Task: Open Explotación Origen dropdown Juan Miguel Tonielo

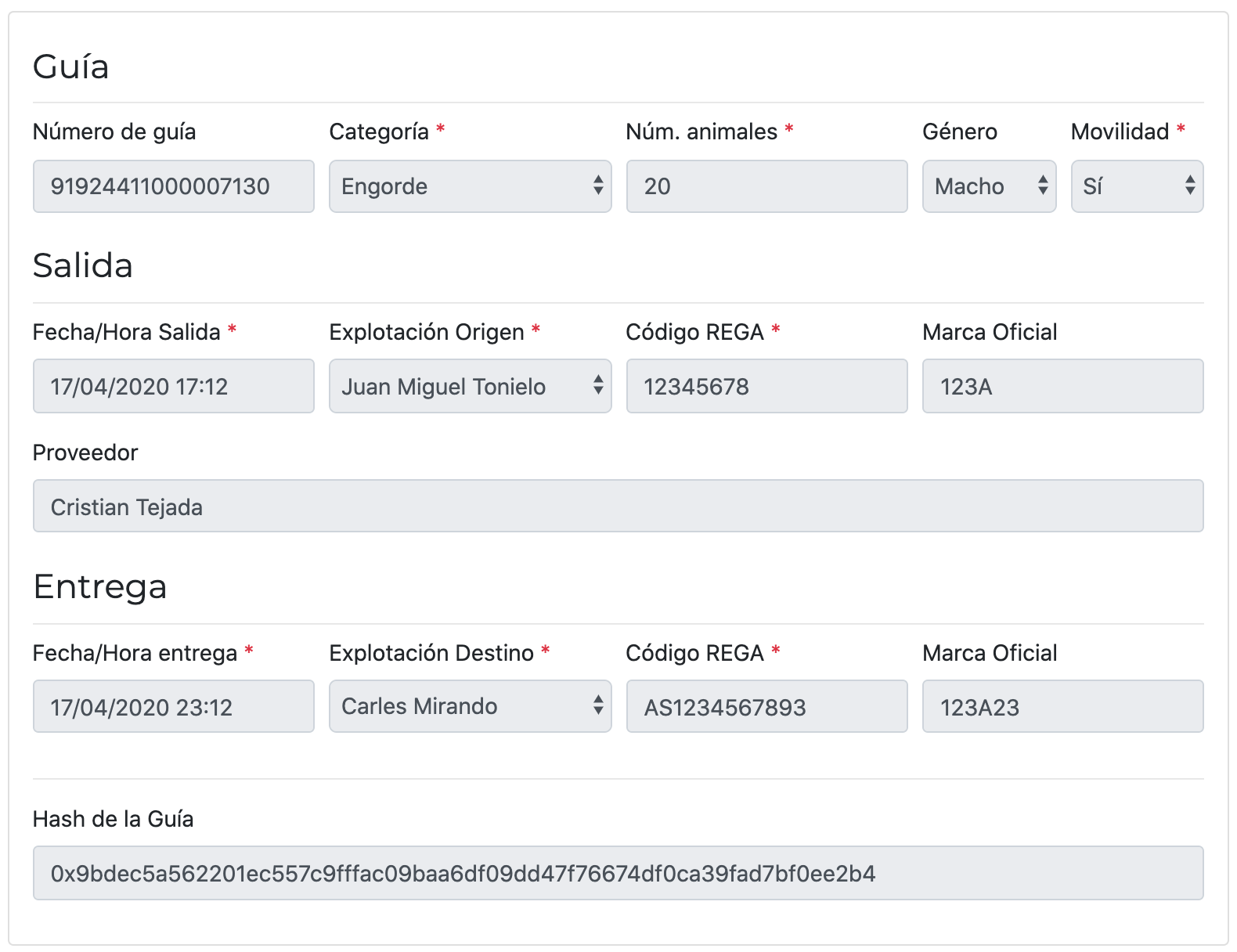Action: pos(470,386)
